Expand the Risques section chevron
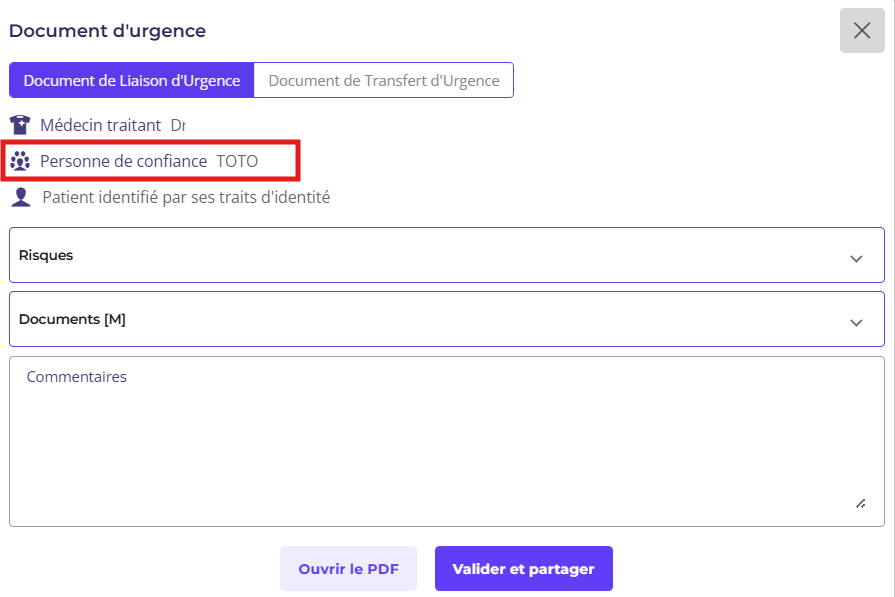The image size is (895, 597). pos(856,258)
